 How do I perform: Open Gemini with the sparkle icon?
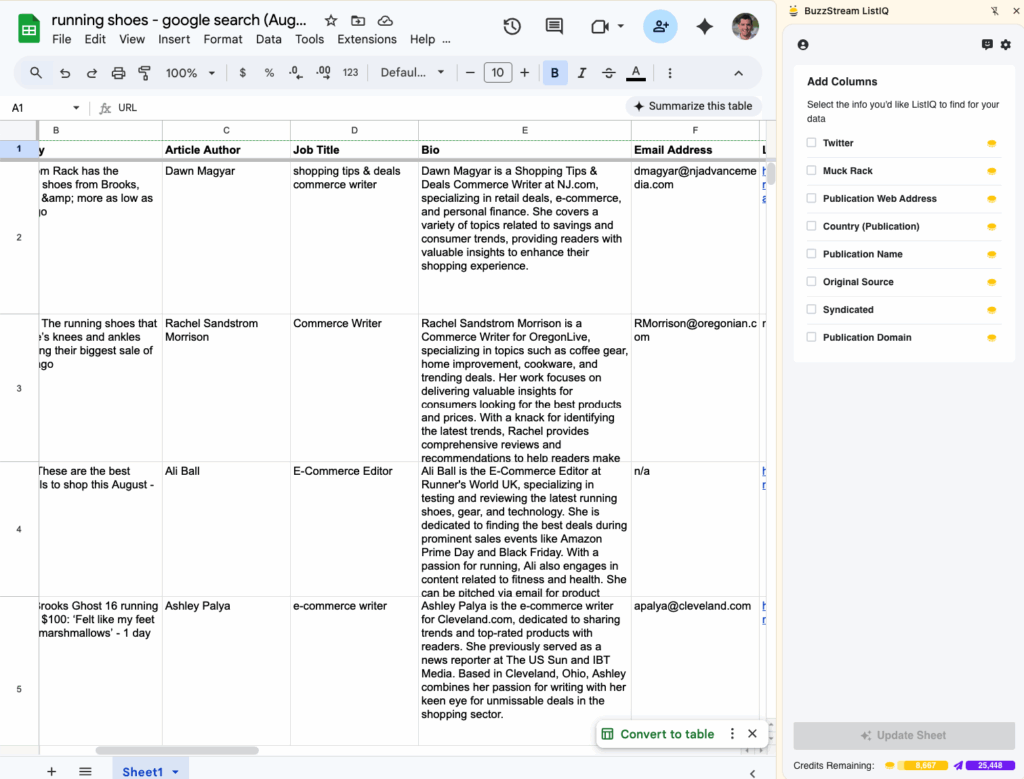[x=704, y=27]
